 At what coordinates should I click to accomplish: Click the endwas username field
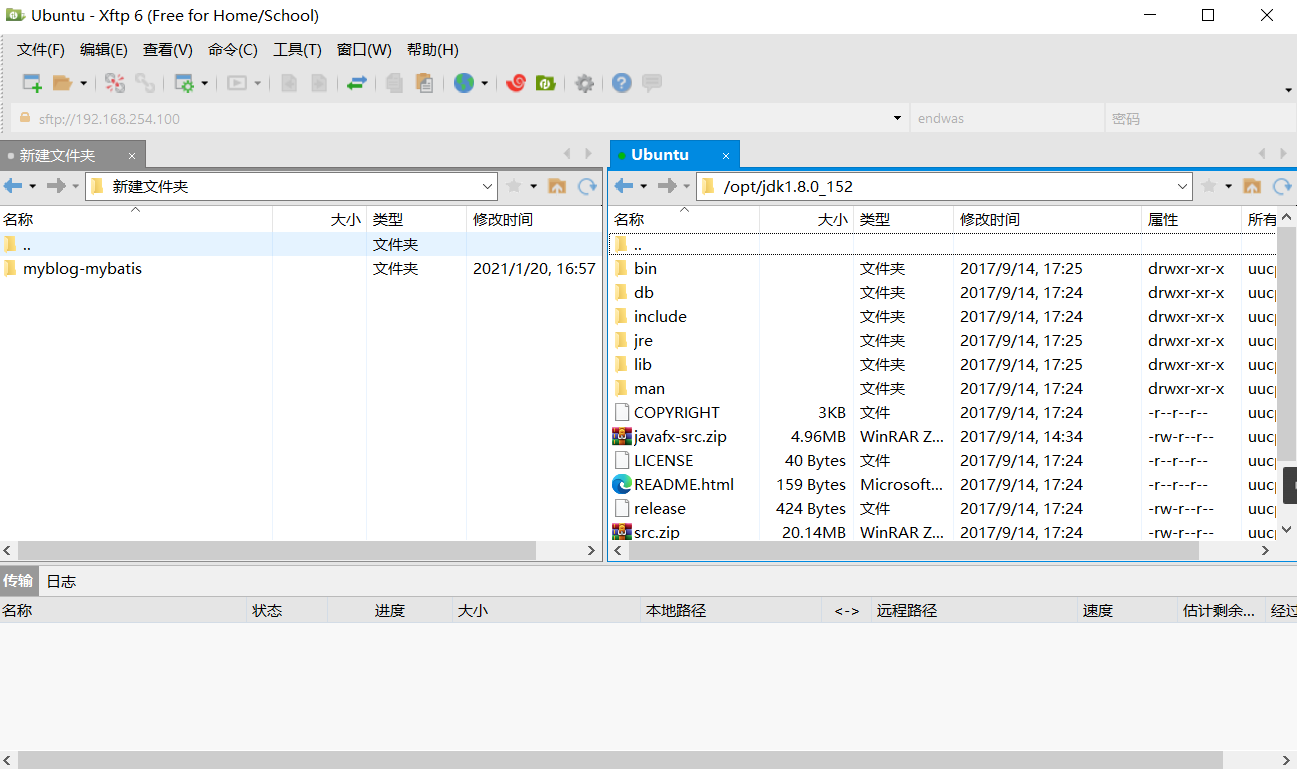[x=1007, y=118]
